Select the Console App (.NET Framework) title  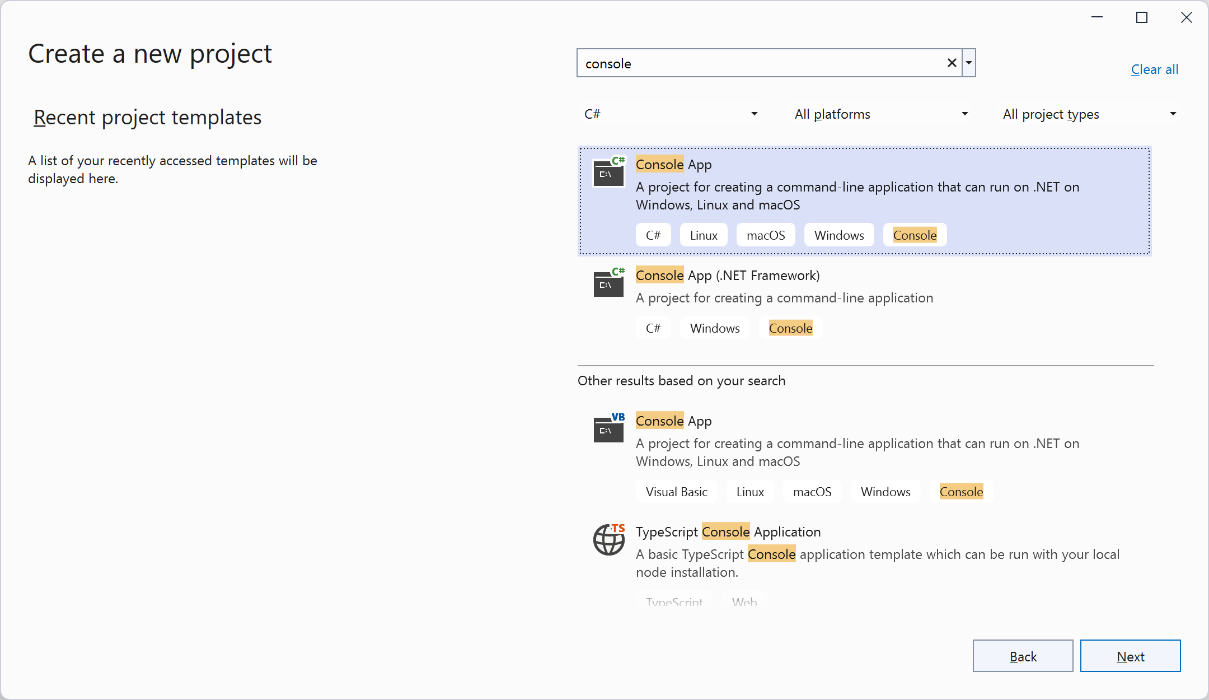tap(728, 275)
